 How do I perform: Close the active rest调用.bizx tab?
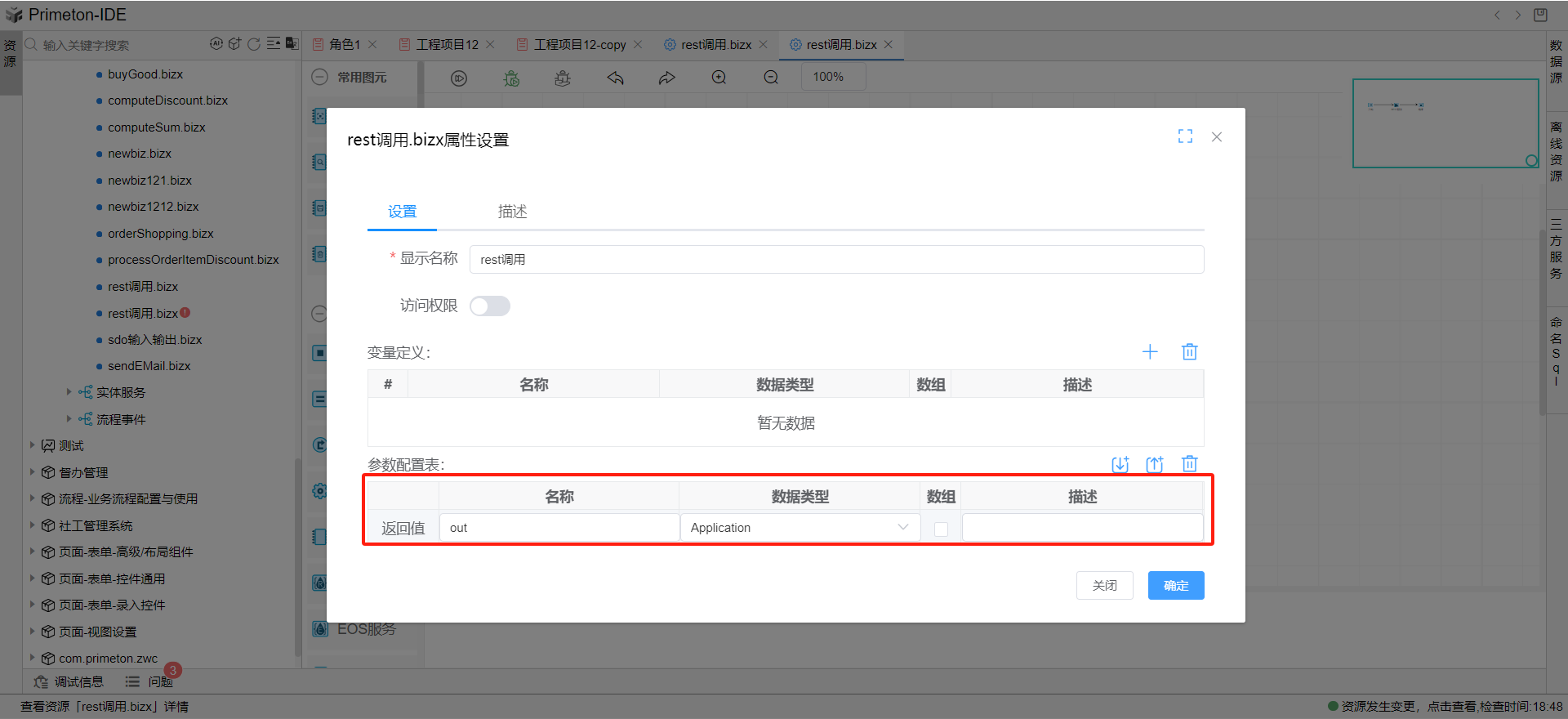click(x=889, y=44)
